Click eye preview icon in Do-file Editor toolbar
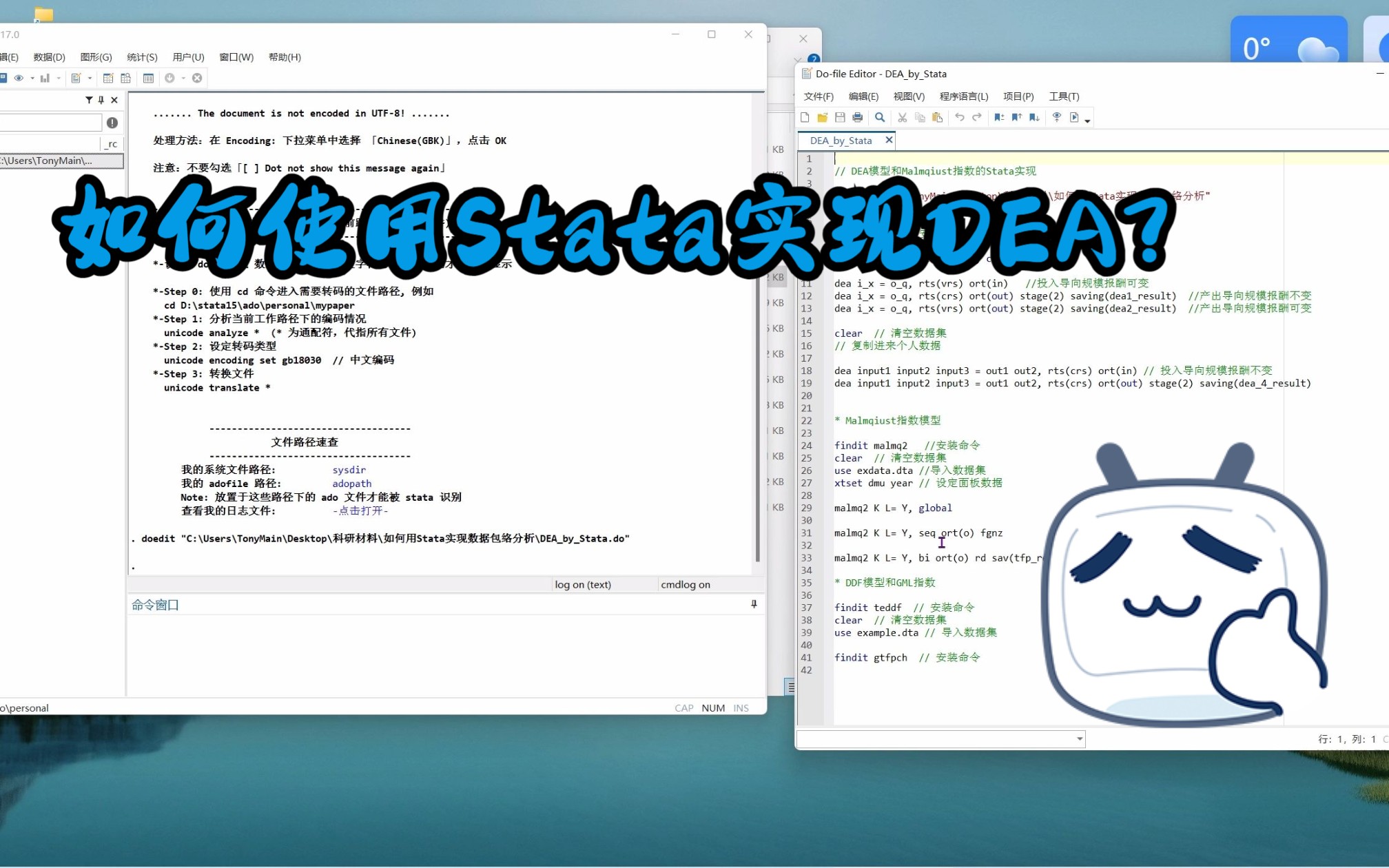Image resolution: width=1389 pixels, height=868 pixels. coord(1057,118)
